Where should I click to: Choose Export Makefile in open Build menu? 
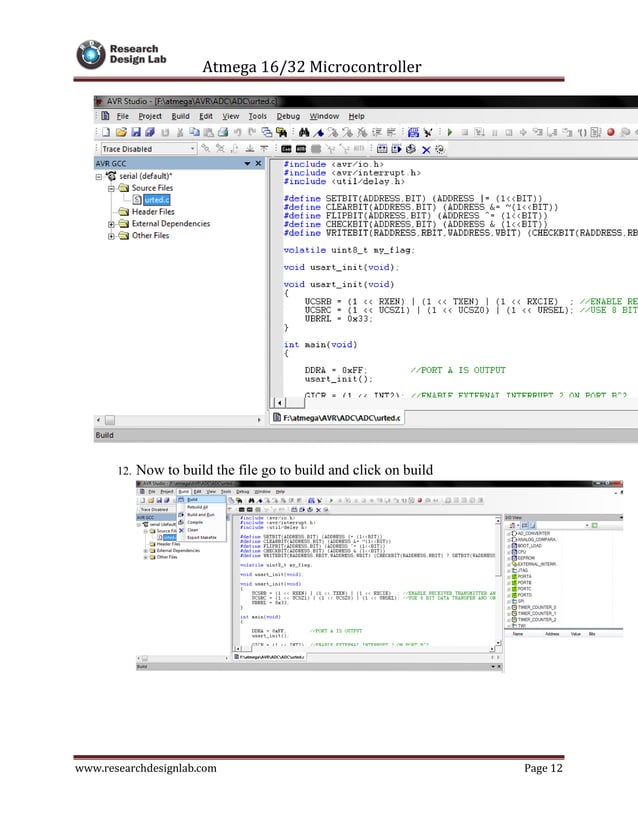coord(200,537)
